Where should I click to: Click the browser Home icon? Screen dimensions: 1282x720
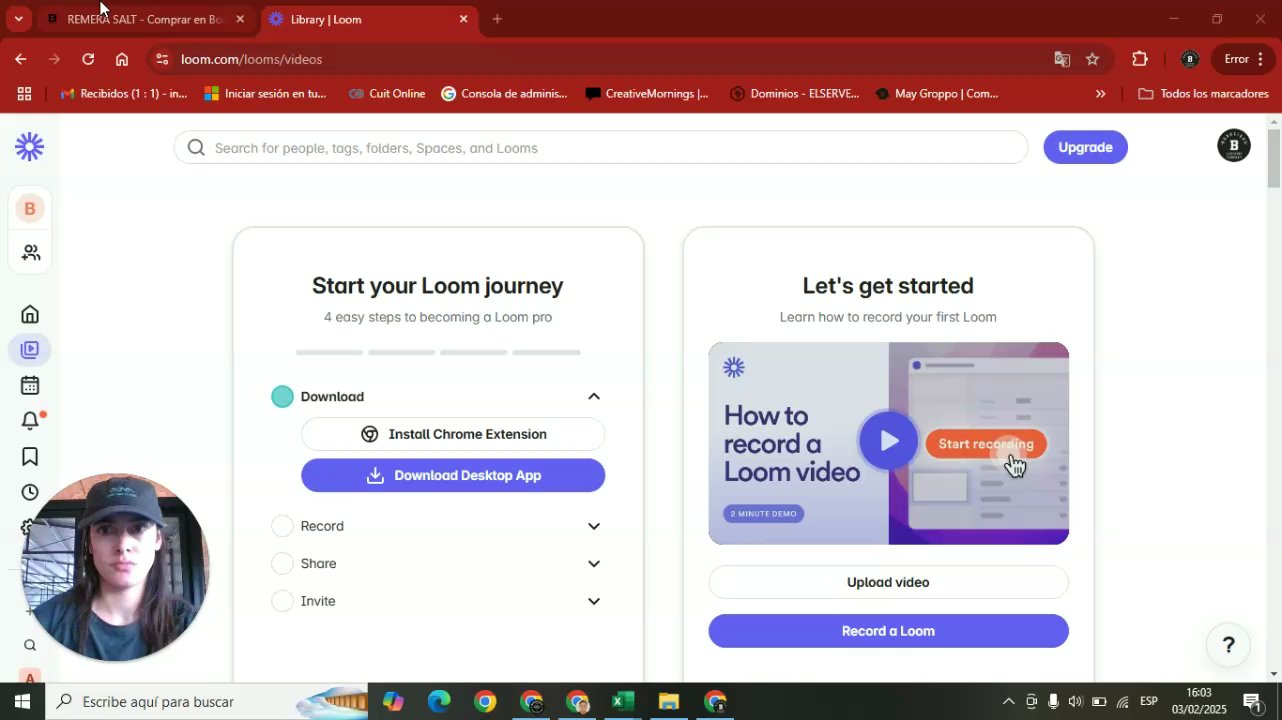[x=122, y=59]
